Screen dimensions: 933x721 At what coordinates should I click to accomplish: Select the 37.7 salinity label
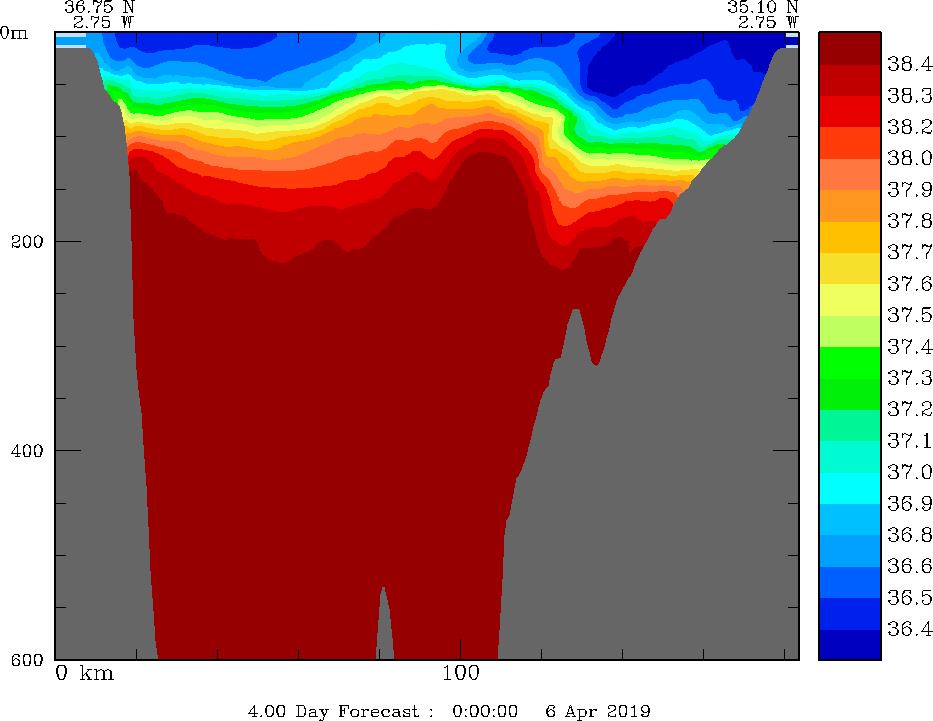click(x=909, y=253)
